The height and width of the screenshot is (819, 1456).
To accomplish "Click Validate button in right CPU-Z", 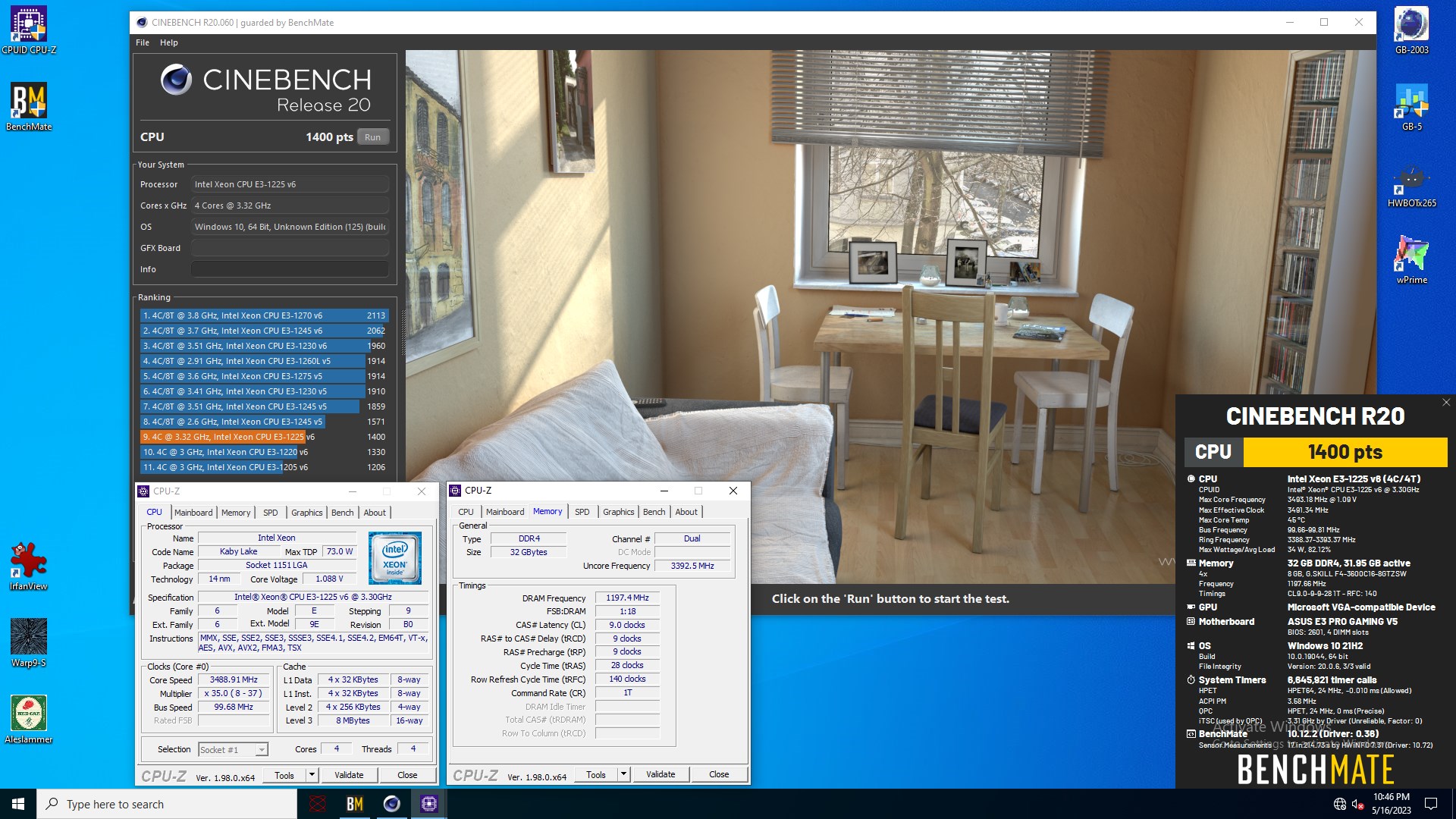I will tap(661, 774).
